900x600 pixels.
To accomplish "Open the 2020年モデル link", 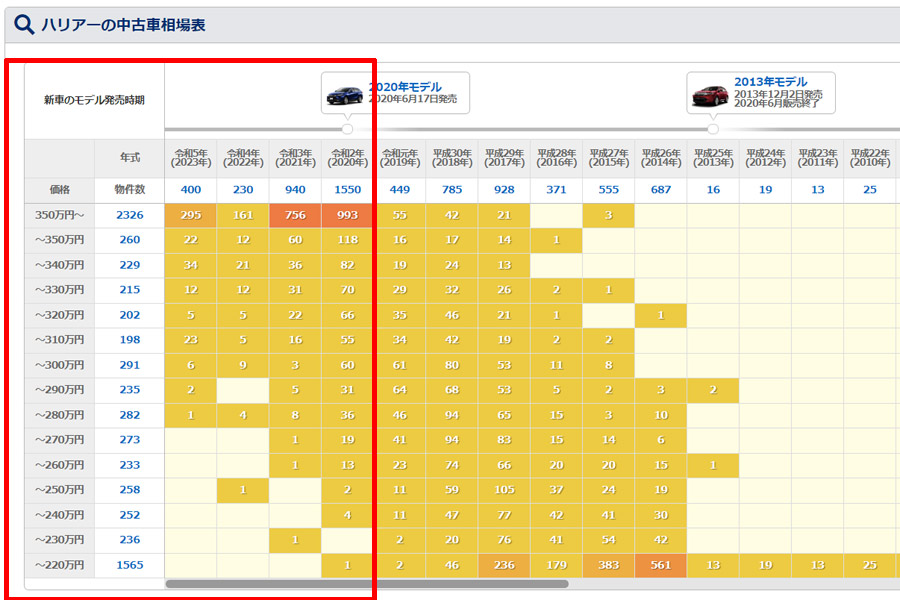I will click(x=405, y=87).
